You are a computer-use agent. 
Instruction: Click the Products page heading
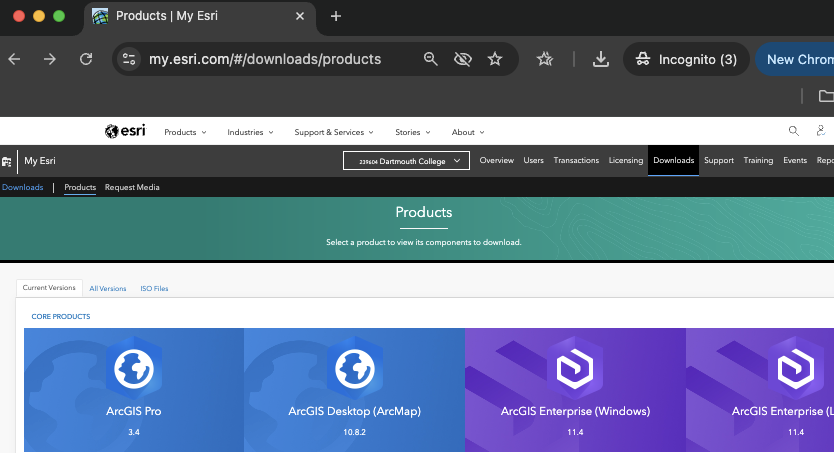pos(423,212)
